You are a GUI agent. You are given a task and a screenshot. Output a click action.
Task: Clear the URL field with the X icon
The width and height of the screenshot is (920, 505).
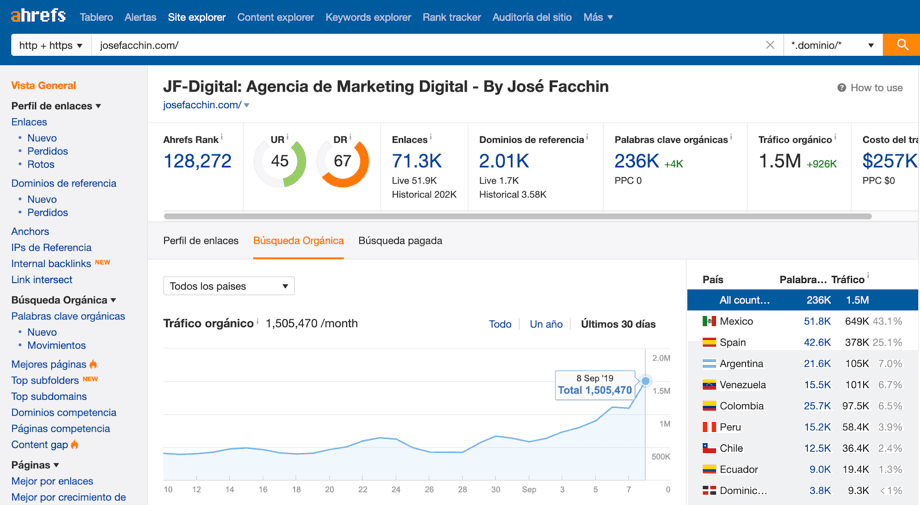770,45
